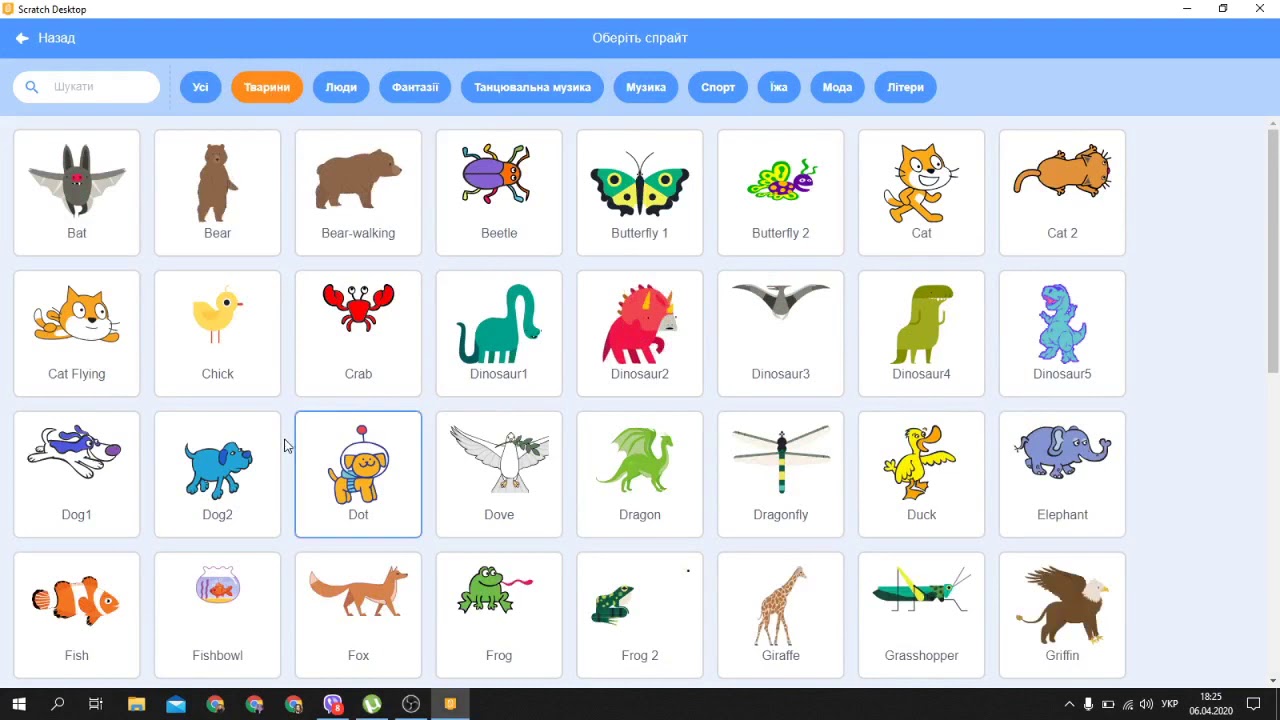The width and height of the screenshot is (1280, 720).
Task: Go back with the Назад button
Action: click(46, 38)
